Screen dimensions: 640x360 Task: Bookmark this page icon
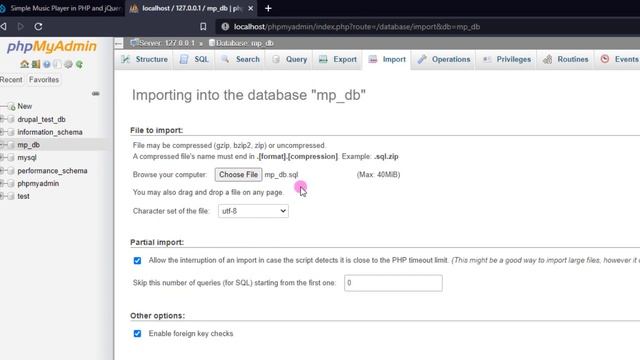pos(203,27)
